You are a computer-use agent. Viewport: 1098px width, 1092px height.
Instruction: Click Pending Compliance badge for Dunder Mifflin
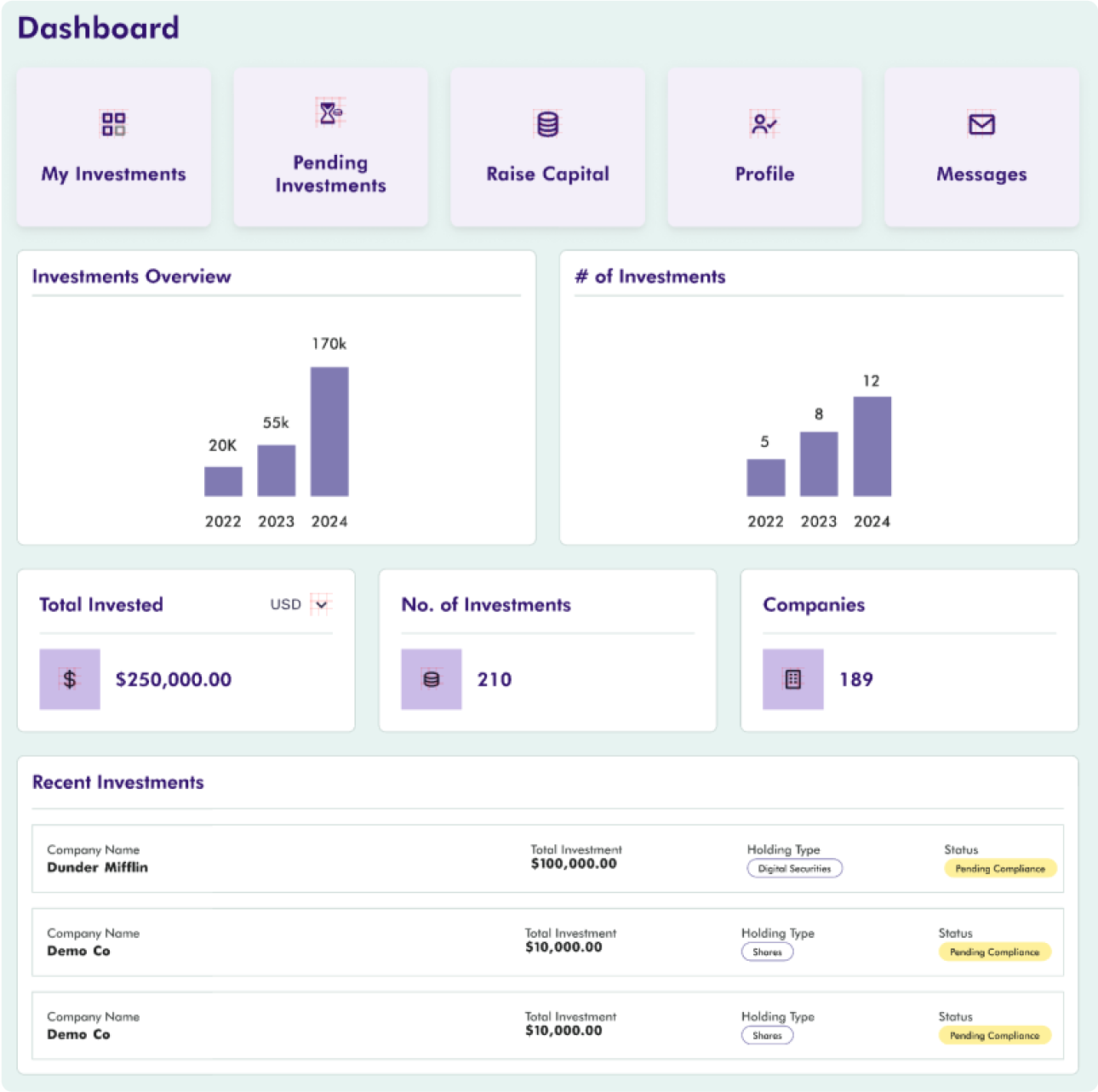click(x=999, y=869)
